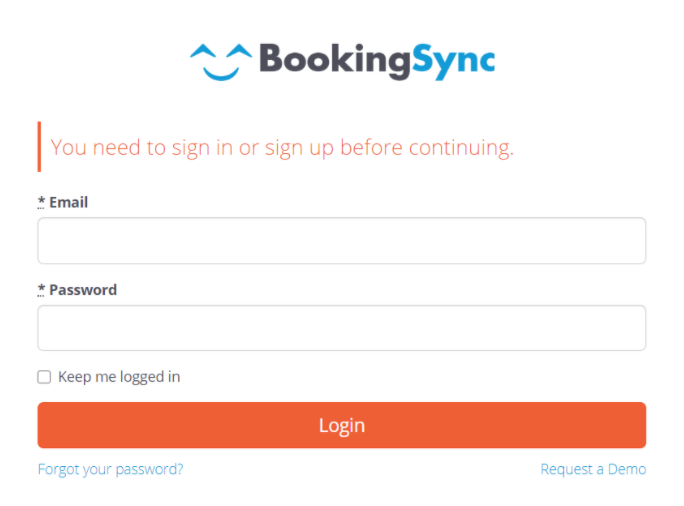Click the BookingSync smiley face logo icon
Image resolution: width=684 pixels, height=506 pixels.
[x=220, y=60]
